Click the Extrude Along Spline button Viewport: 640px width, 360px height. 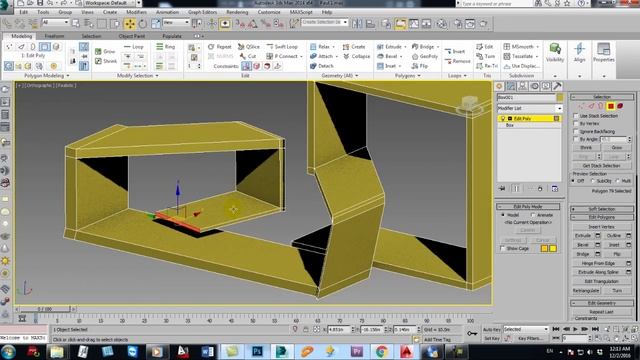(x=598, y=272)
